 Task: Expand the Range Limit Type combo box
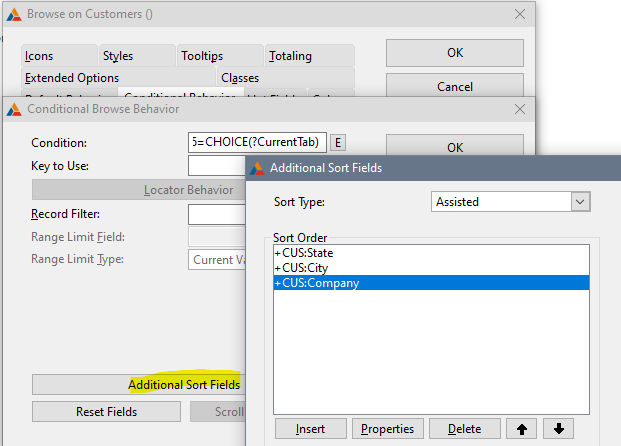[x=217, y=260]
